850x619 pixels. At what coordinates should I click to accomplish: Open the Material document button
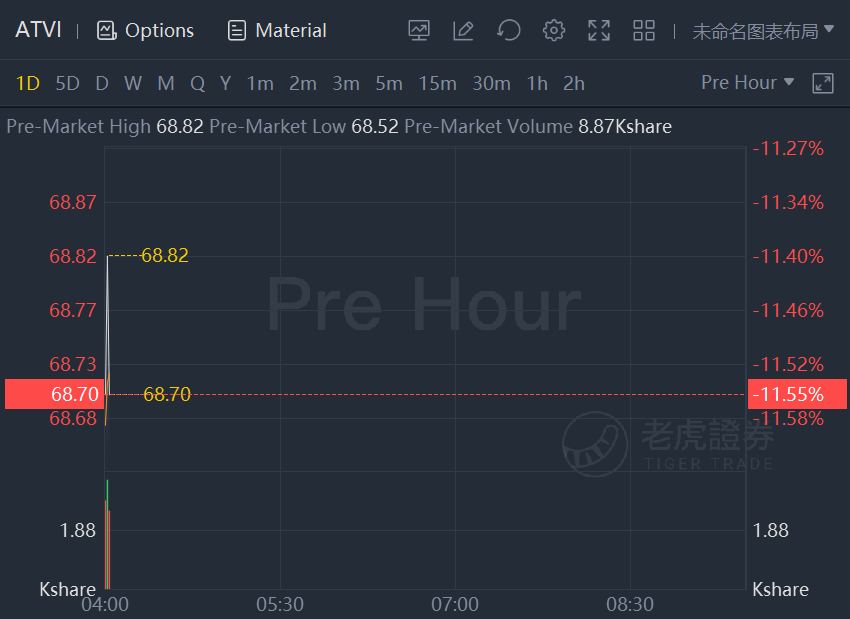coord(277,30)
